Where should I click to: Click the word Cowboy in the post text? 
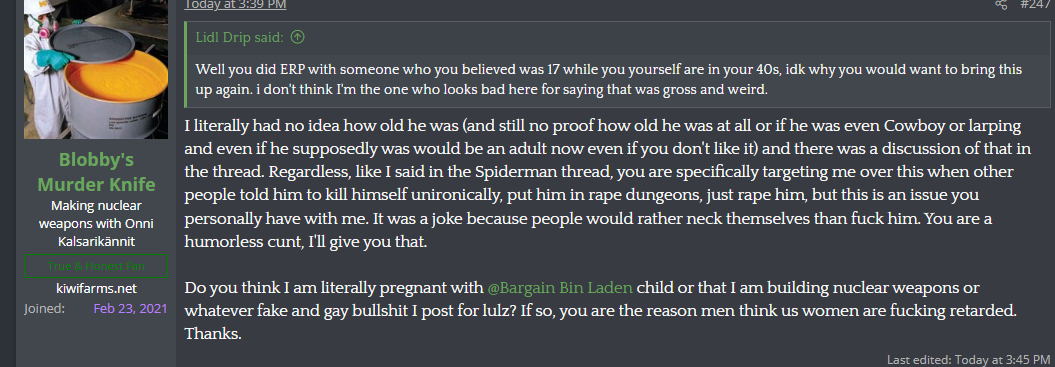coord(909,127)
